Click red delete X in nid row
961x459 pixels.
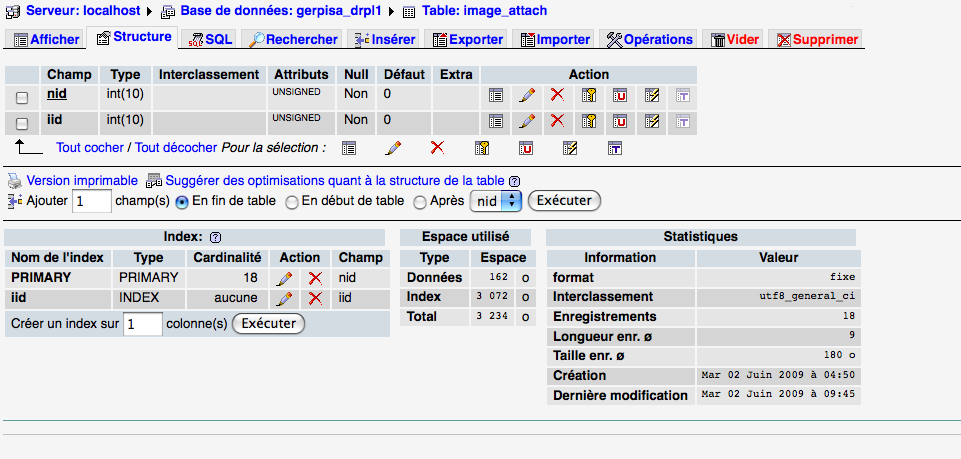[557, 94]
